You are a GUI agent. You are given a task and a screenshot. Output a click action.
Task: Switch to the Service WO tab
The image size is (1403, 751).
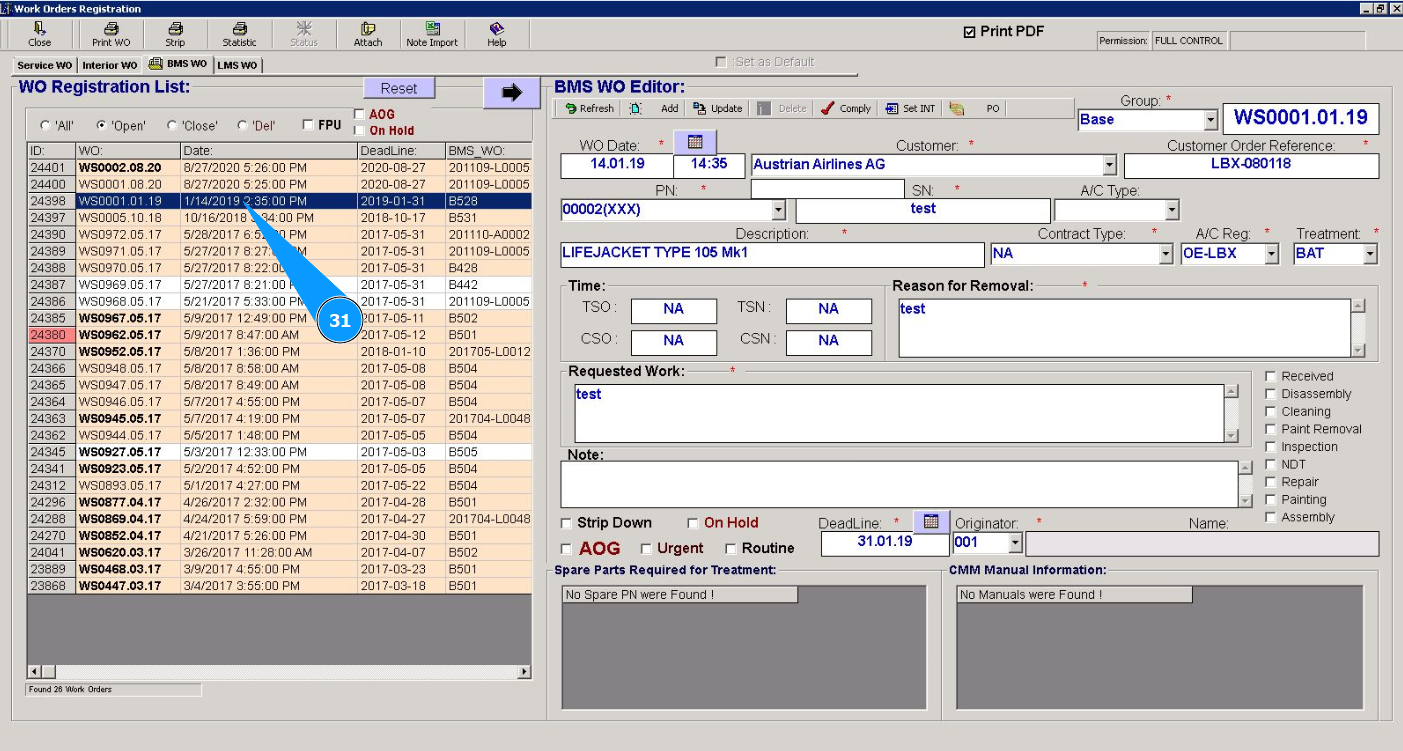coord(44,65)
